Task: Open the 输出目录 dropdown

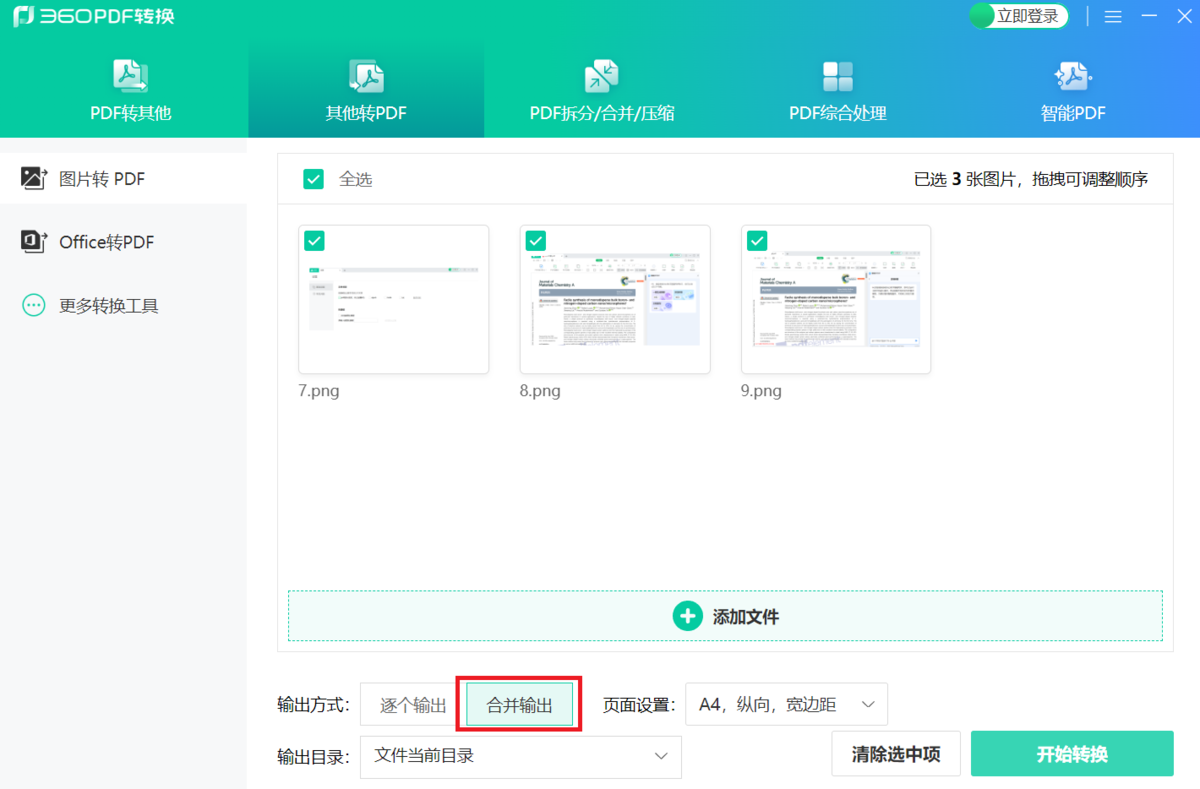Action: coord(521,757)
